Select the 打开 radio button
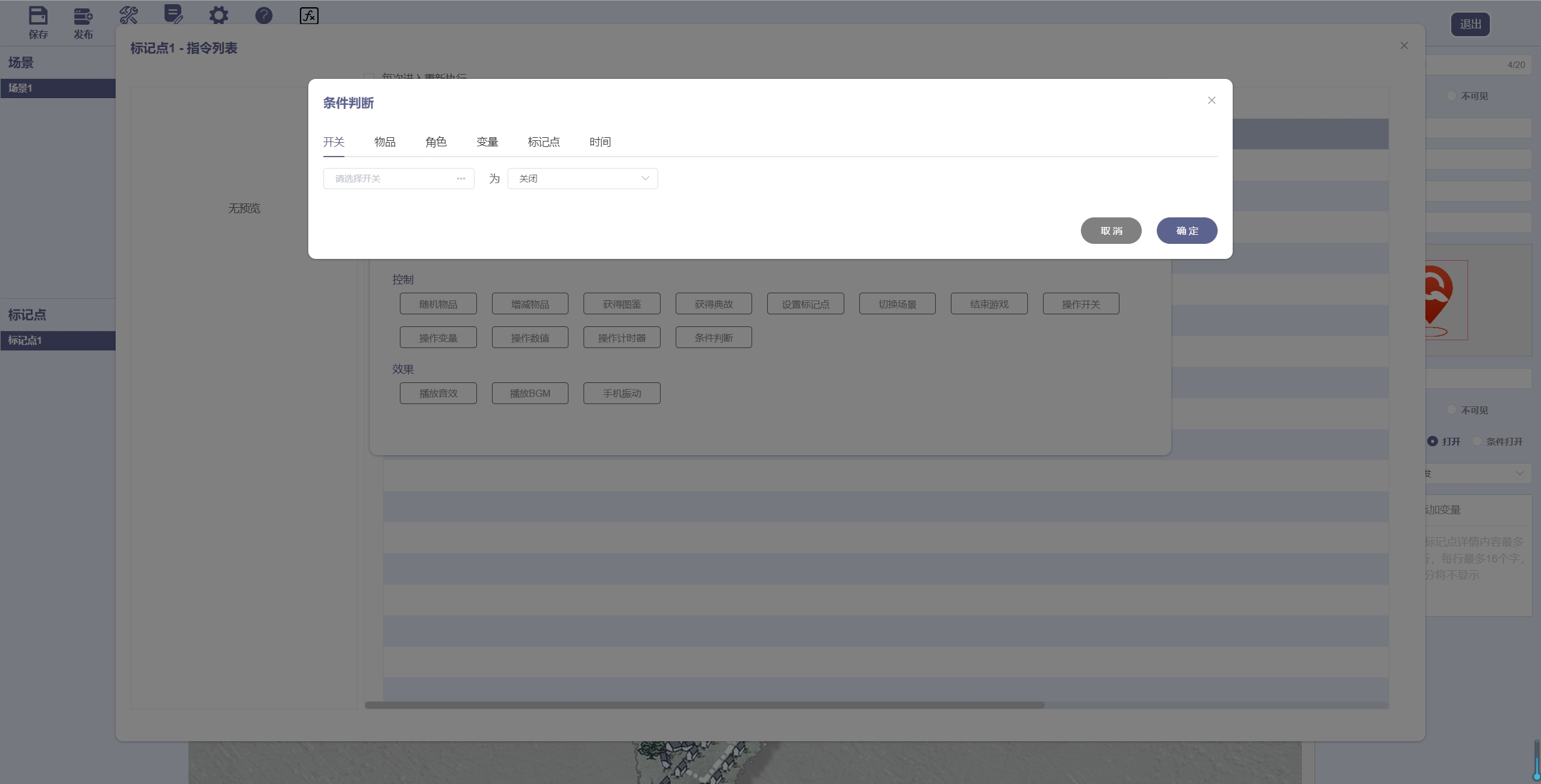The height and width of the screenshot is (784, 1541). [1433, 441]
